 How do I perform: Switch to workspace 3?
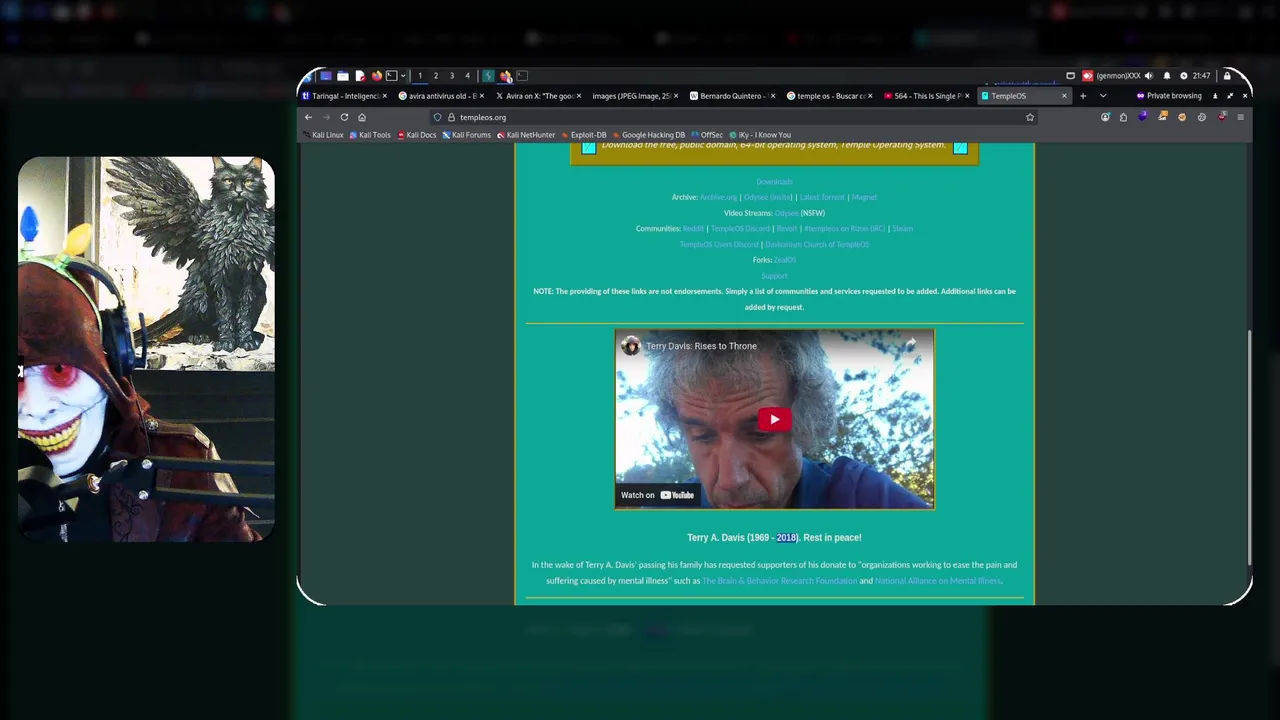pos(452,76)
